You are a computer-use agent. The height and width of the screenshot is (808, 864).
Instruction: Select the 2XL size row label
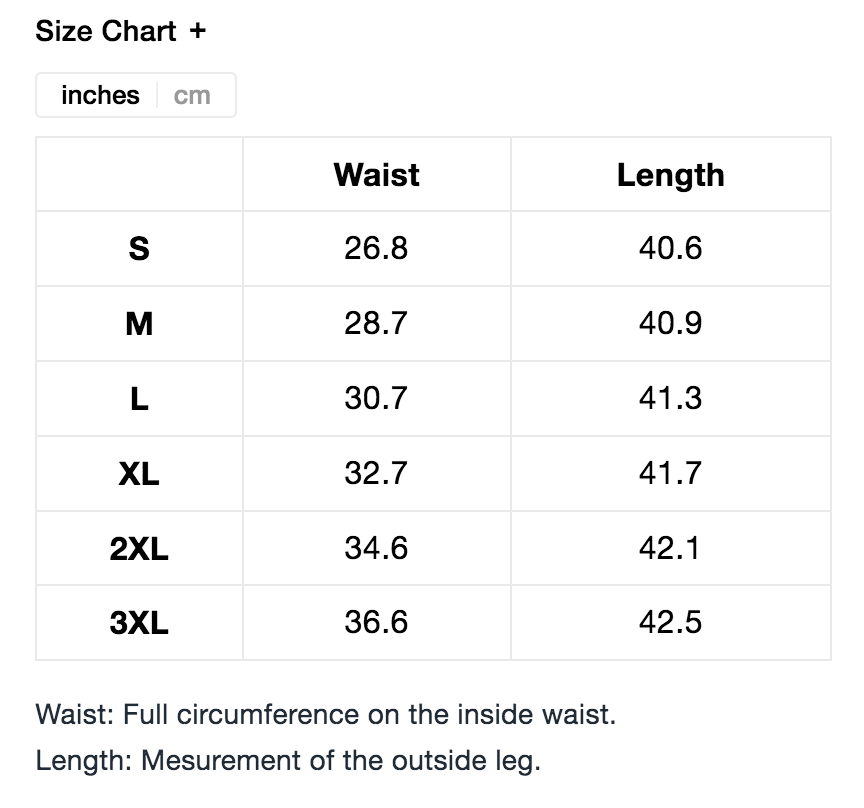tap(139, 548)
